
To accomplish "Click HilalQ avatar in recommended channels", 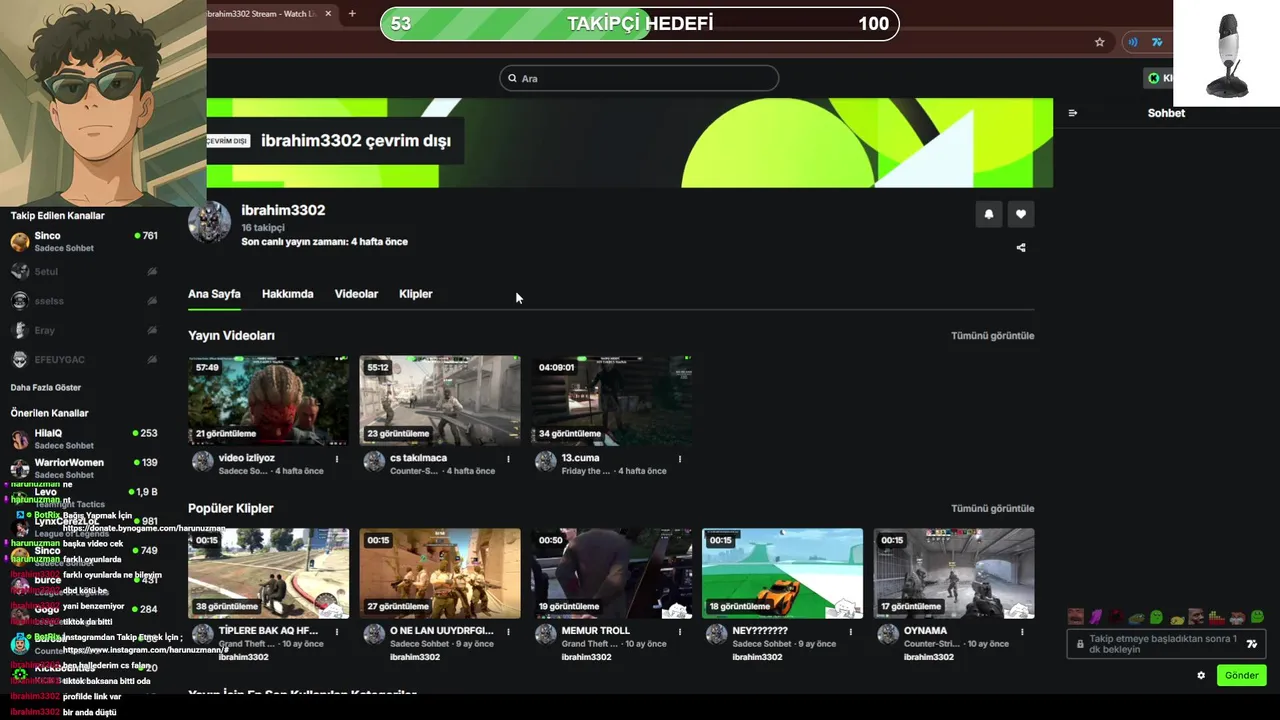I will (20, 439).
